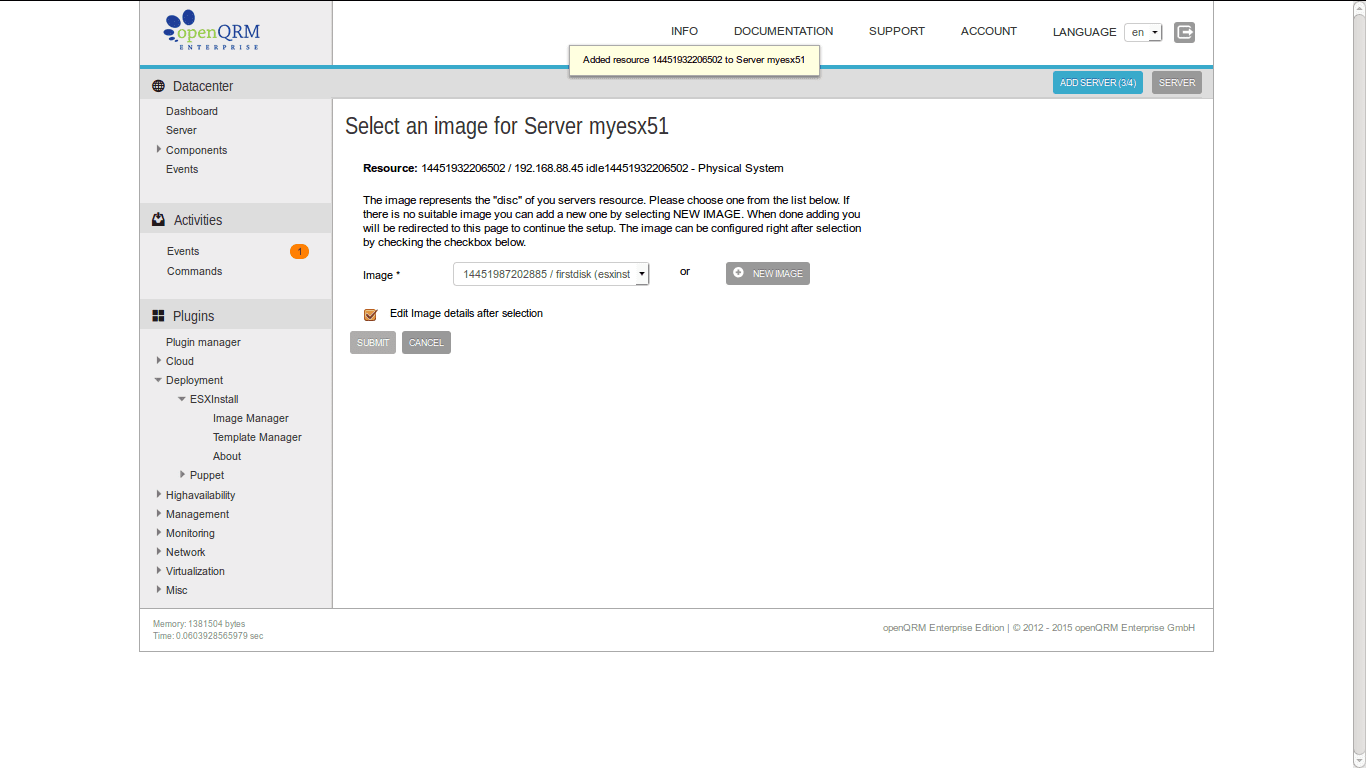Toggle Edit Image details after selection checkbox
The width and height of the screenshot is (1366, 768).
click(x=370, y=314)
